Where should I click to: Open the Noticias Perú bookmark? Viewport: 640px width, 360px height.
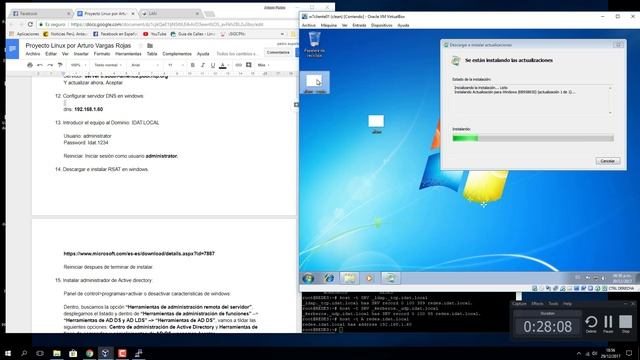[65, 34]
